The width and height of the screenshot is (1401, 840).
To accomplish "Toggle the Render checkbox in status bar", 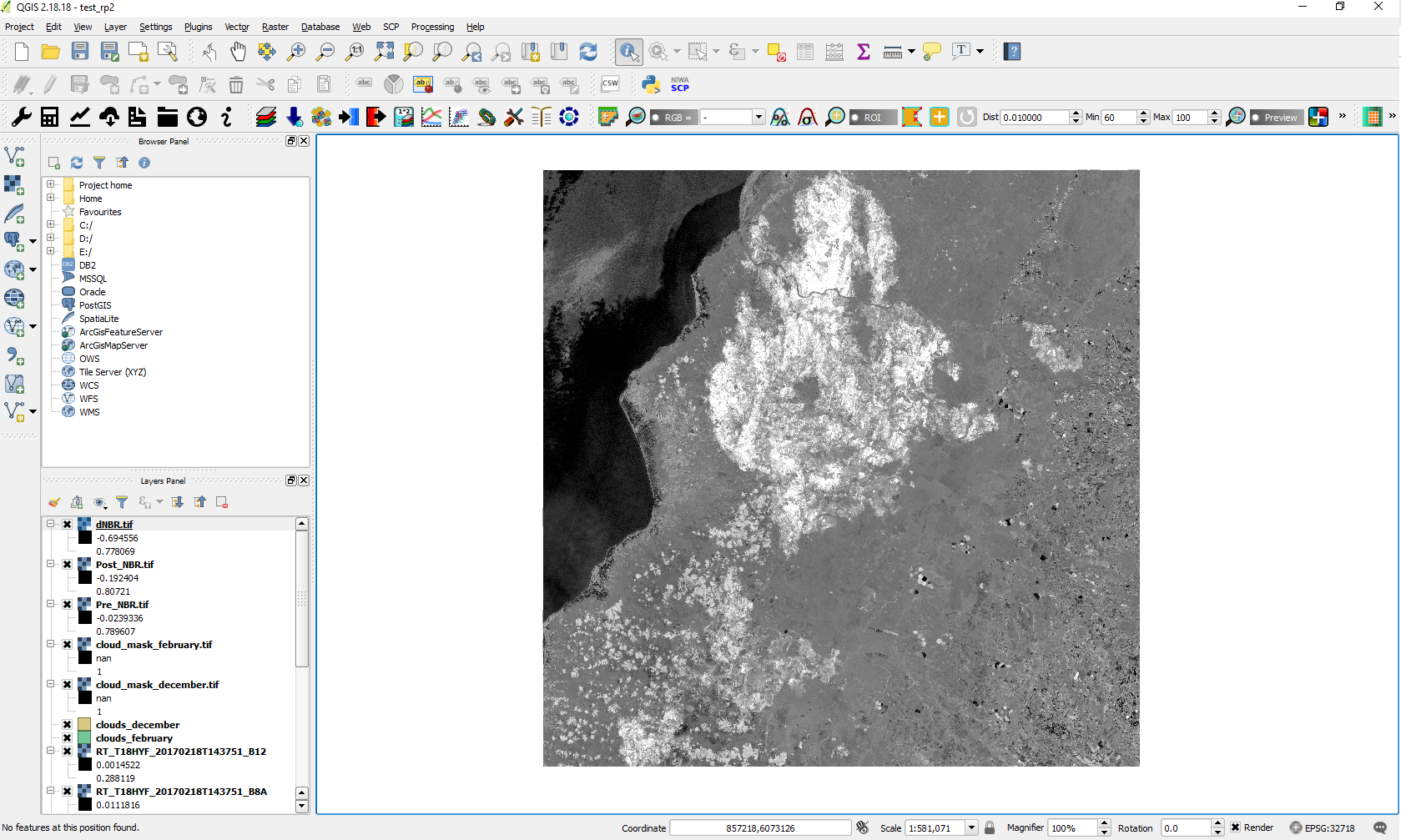I will click(x=1236, y=827).
